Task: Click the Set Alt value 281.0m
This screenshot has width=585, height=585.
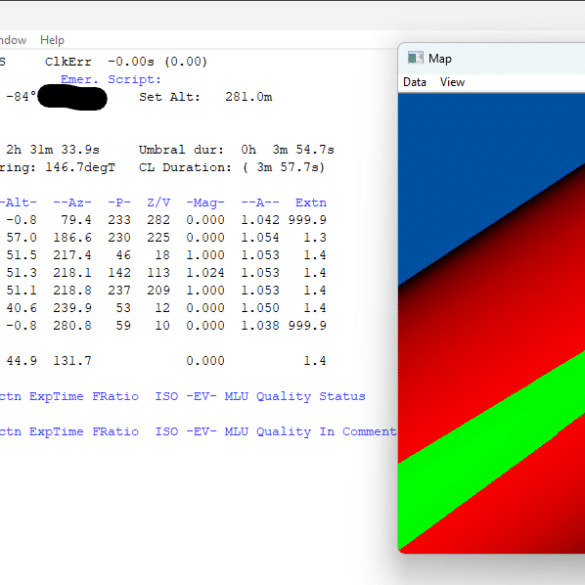Action: [x=248, y=97]
